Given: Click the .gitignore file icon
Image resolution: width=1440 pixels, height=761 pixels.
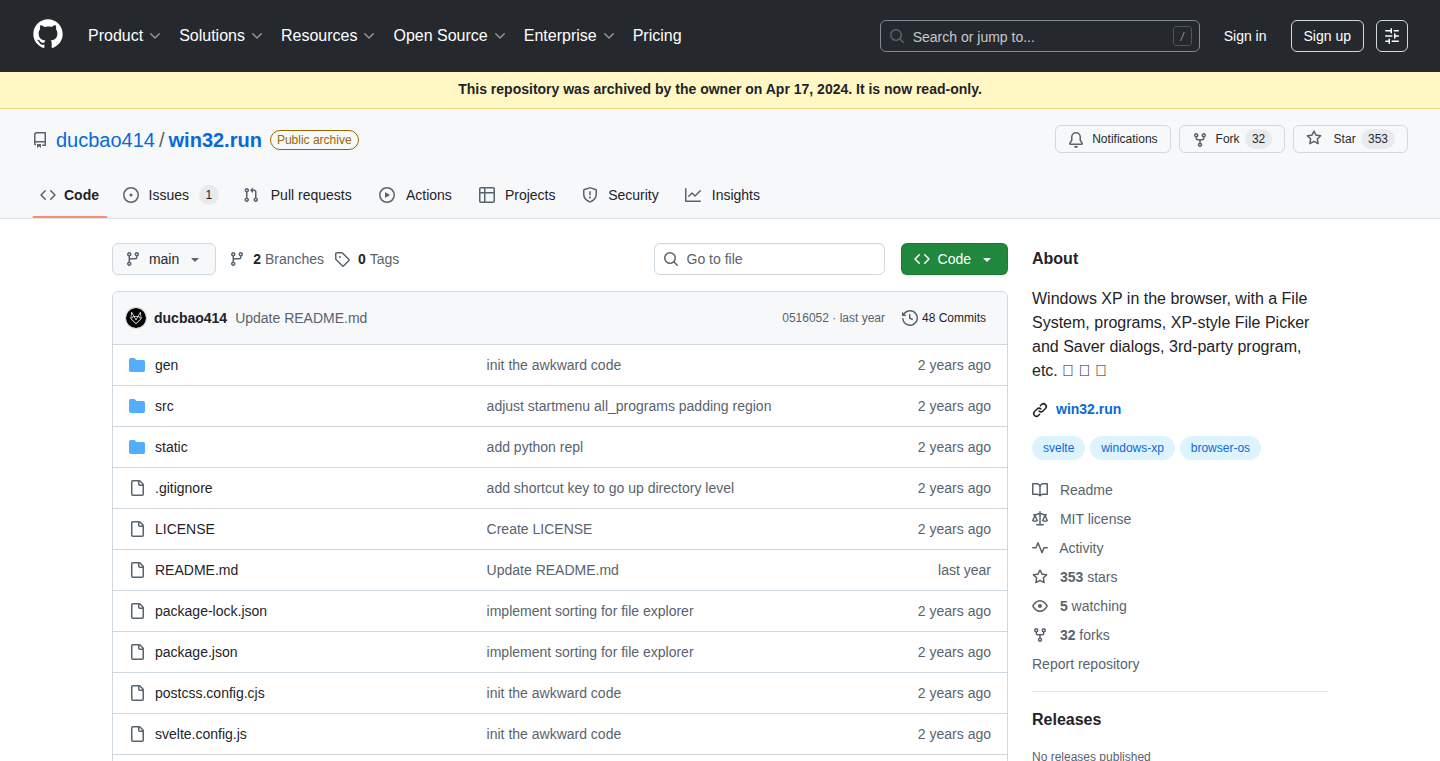Looking at the screenshot, I should click(137, 488).
